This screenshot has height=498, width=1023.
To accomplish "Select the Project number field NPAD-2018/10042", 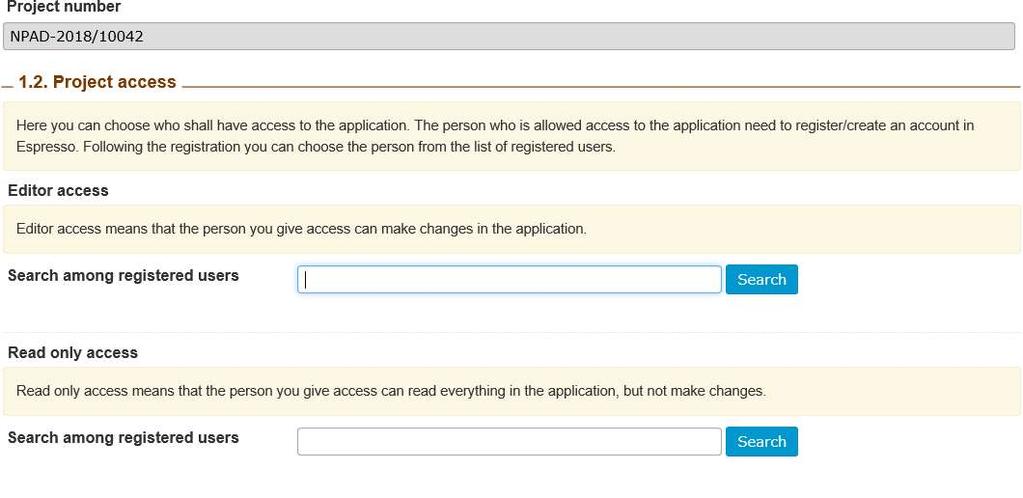I will point(509,36).
